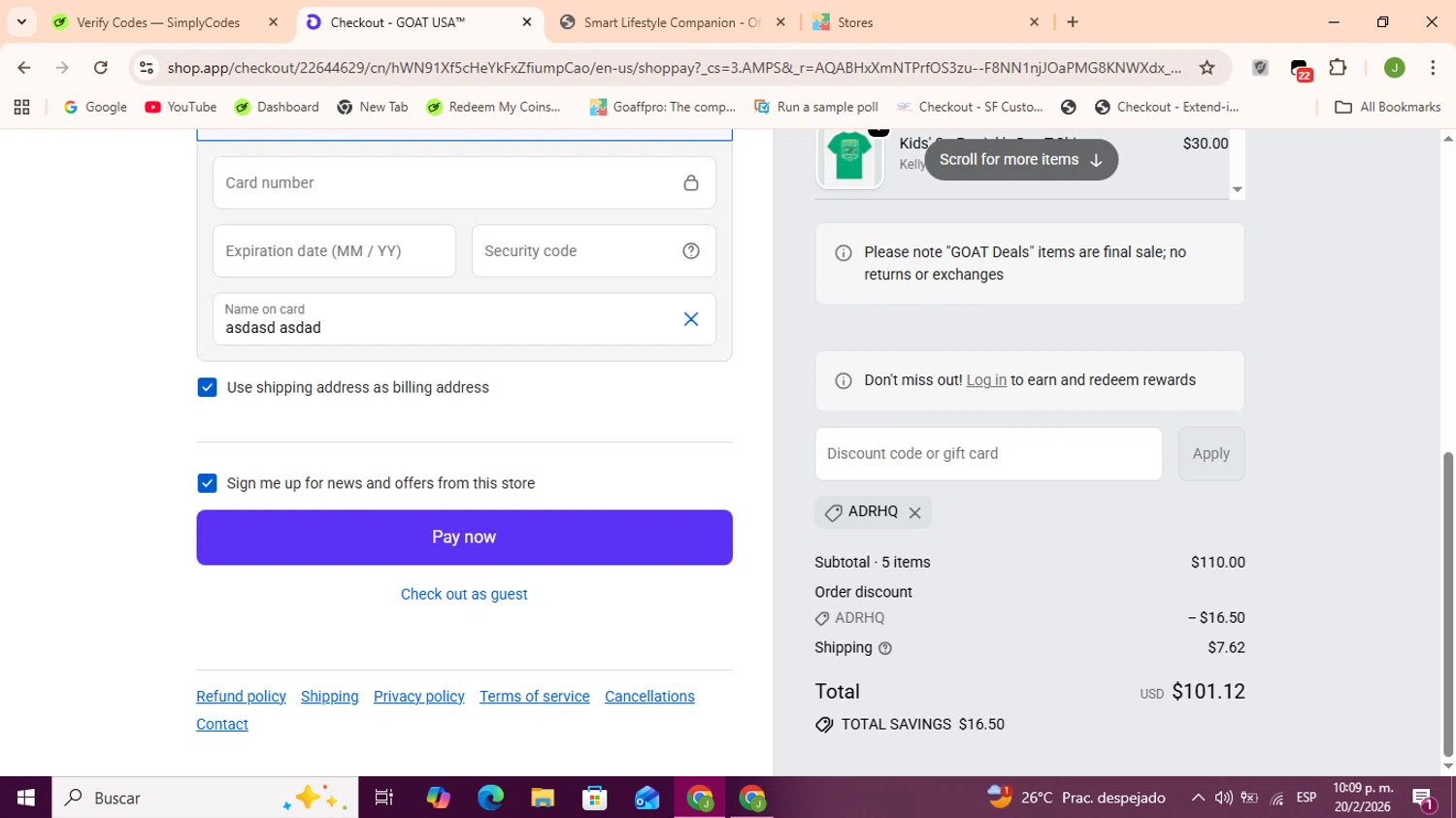Open the Dashboard bookmark
Image resolution: width=1456 pixels, height=818 pixels.
pos(277,107)
